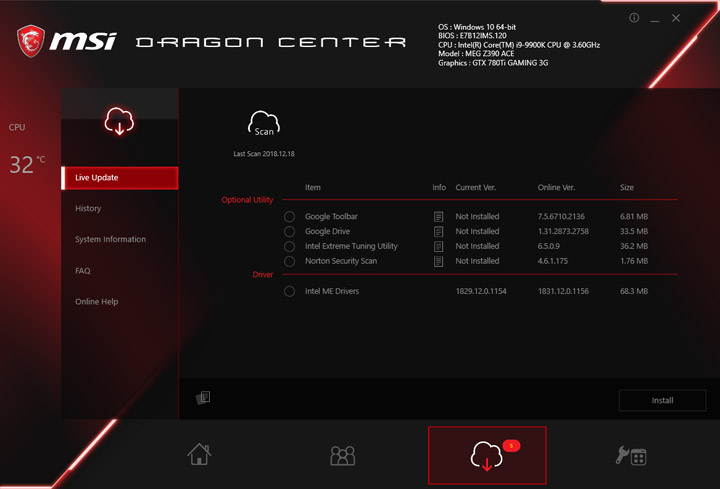Select the Google Drive radio button
The height and width of the screenshot is (489, 720).
pos(289,231)
